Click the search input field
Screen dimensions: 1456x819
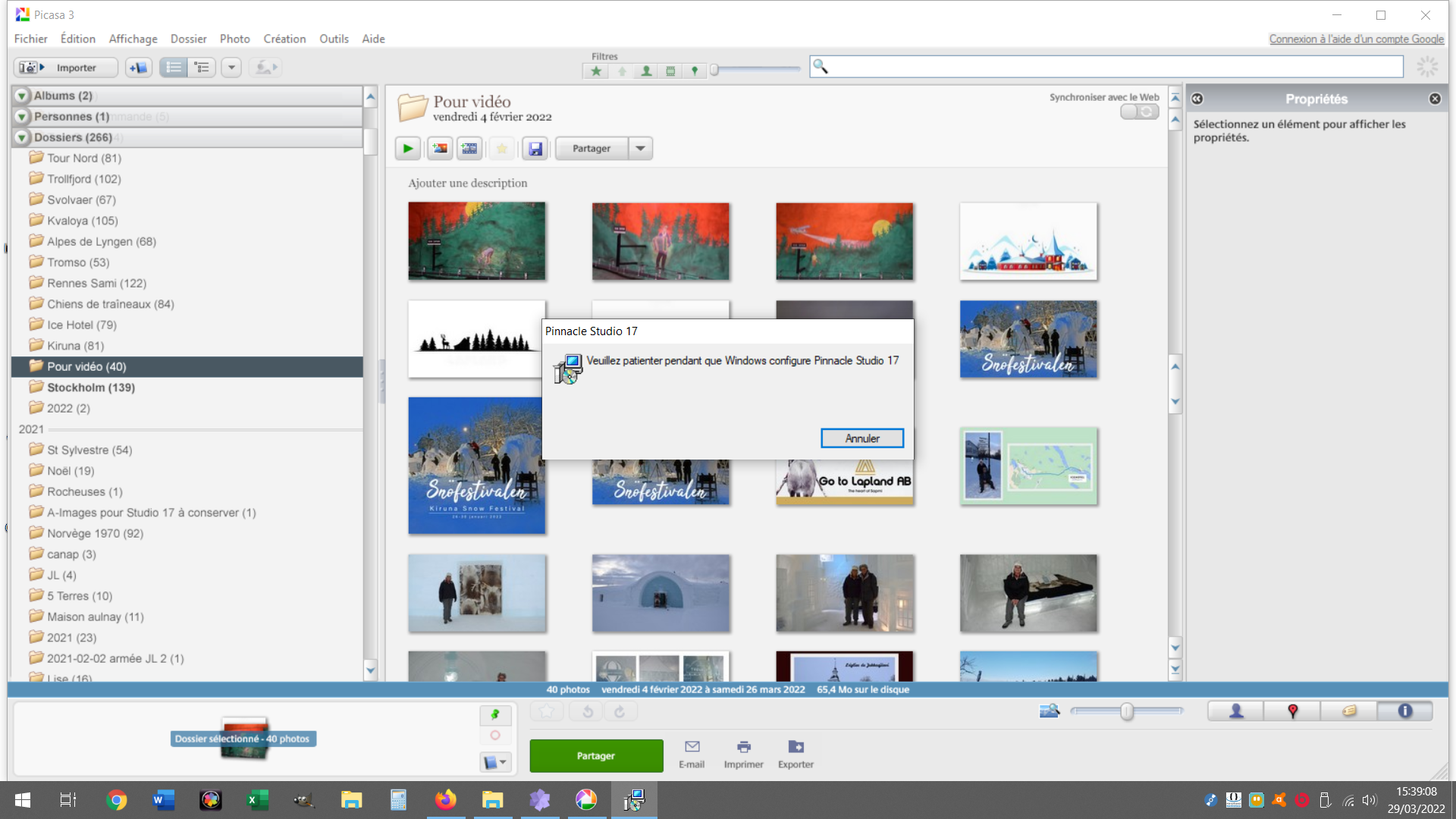1106,67
